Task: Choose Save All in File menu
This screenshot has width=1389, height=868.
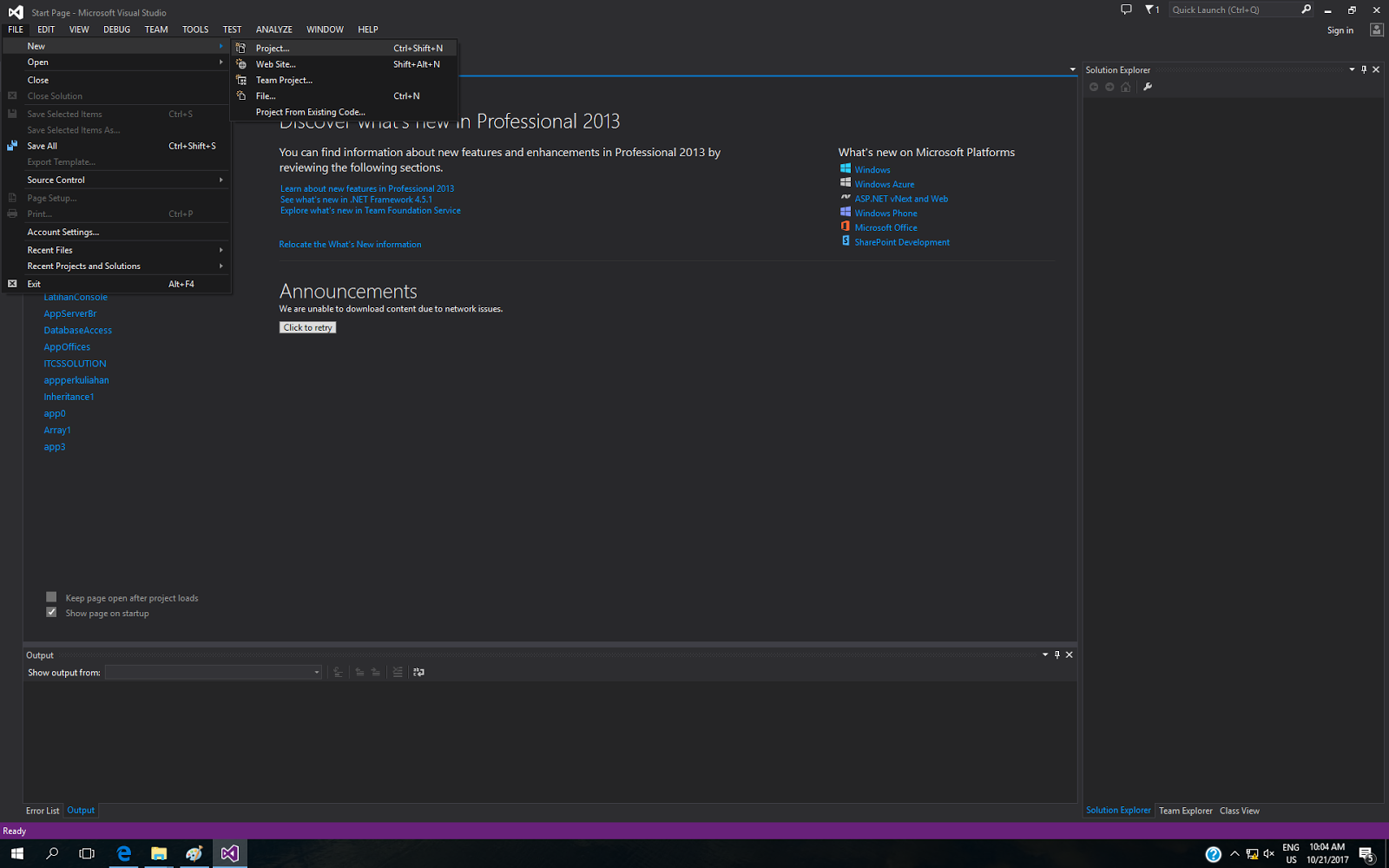Action: pos(116,146)
